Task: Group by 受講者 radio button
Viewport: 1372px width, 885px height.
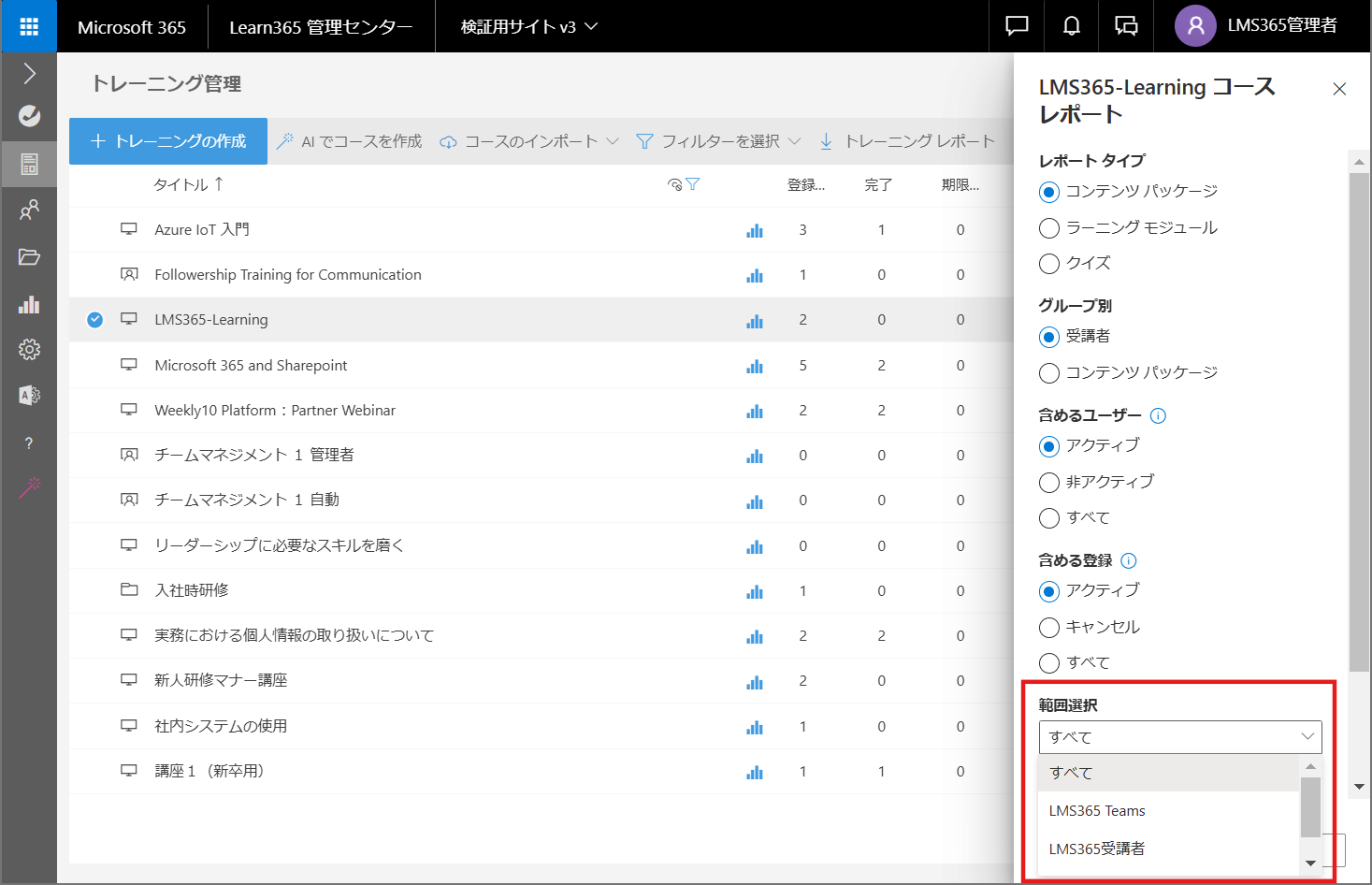Action: [x=1049, y=337]
